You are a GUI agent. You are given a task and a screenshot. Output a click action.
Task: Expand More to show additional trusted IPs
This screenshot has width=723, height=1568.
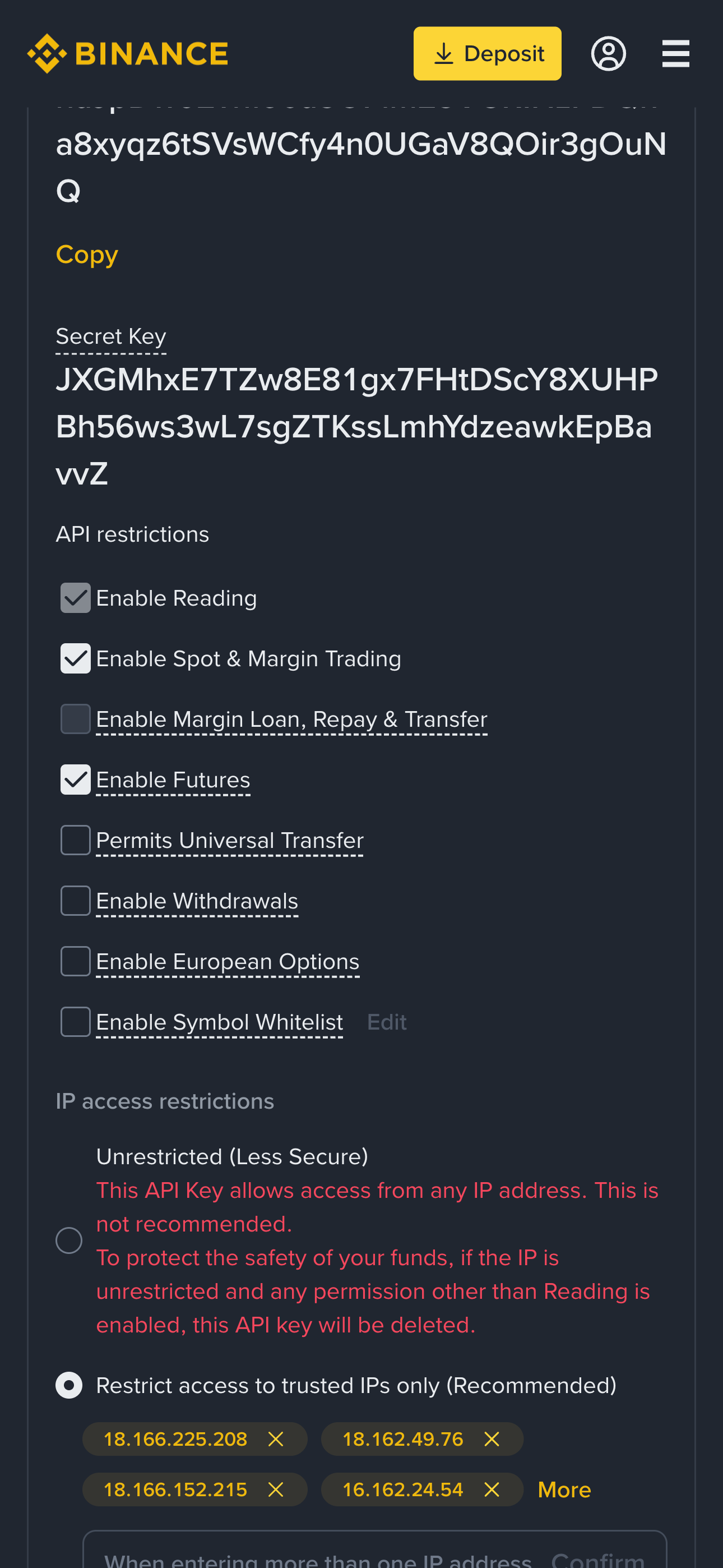pyautogui.click(x=564, y=1489)
